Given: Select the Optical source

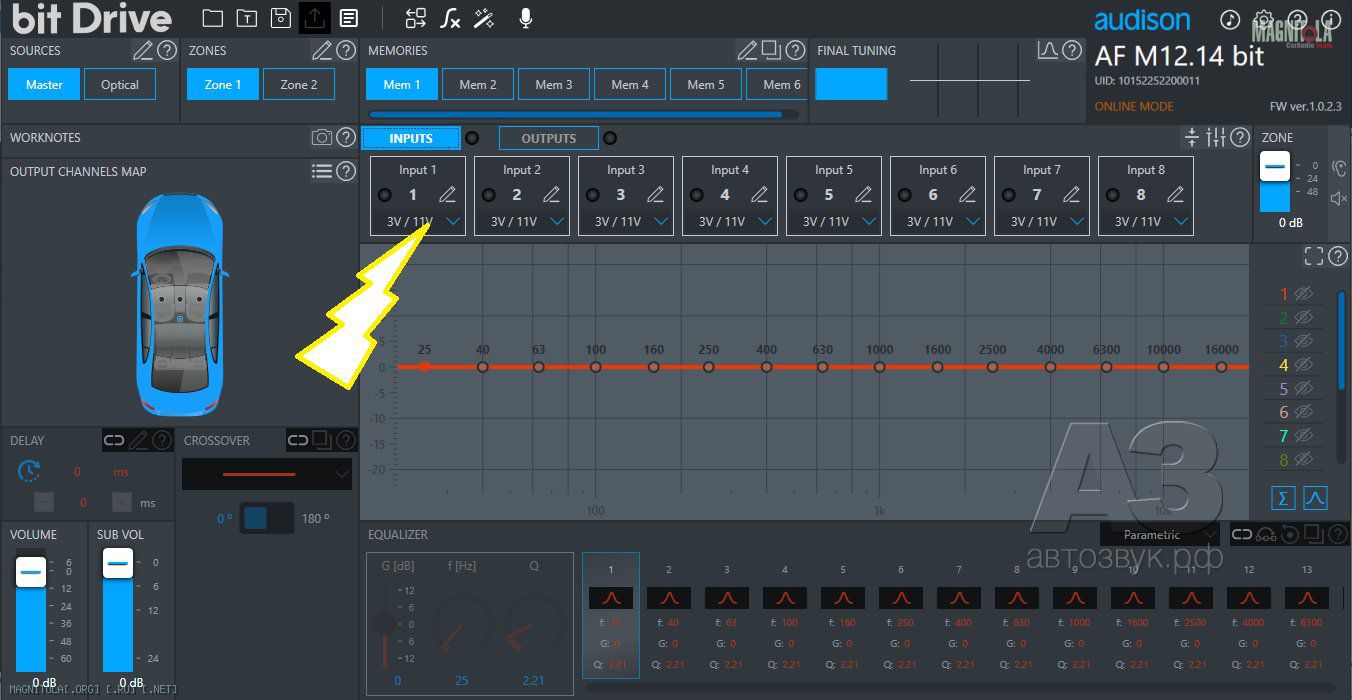Looking at the screenshot, I should point(120,85).
